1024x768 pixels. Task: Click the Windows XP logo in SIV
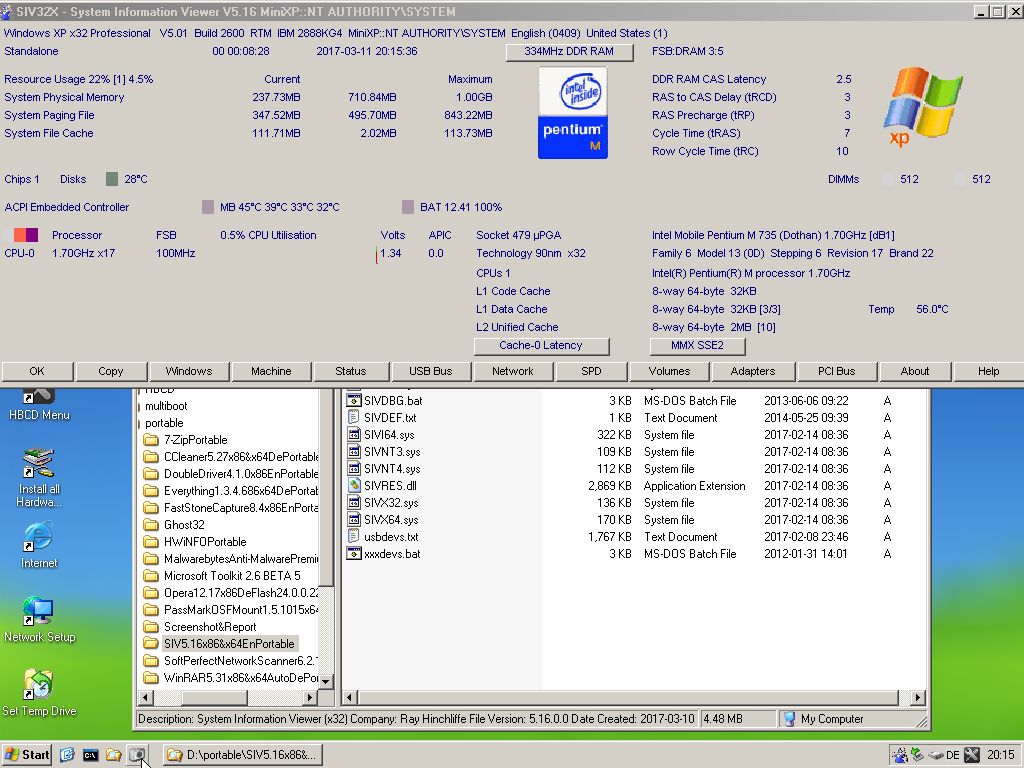[x=922, y=106]
